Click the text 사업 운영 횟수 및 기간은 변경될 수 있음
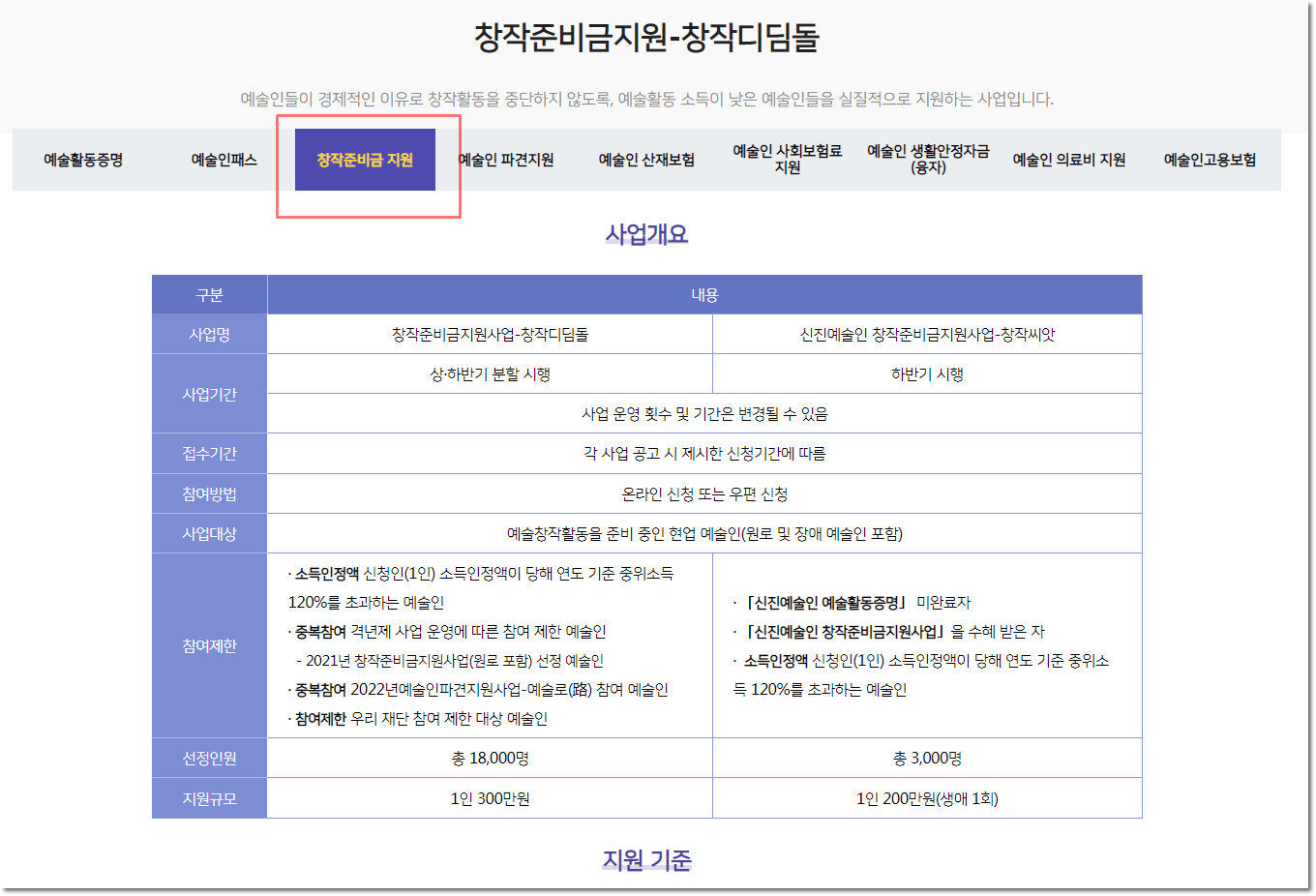Screen dimensions: 1316x896 704,414
